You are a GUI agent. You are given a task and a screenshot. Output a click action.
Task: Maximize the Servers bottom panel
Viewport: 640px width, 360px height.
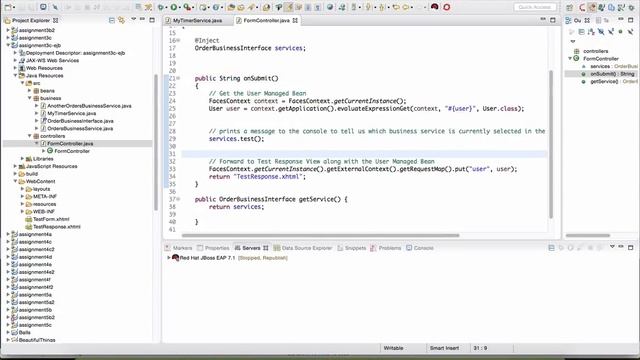[631, 247]
